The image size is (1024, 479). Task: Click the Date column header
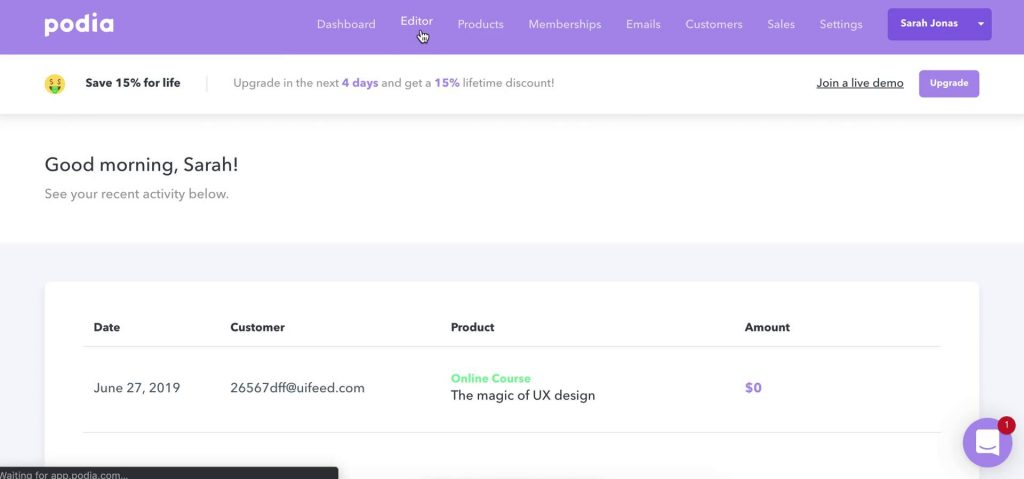click(106, 327)
